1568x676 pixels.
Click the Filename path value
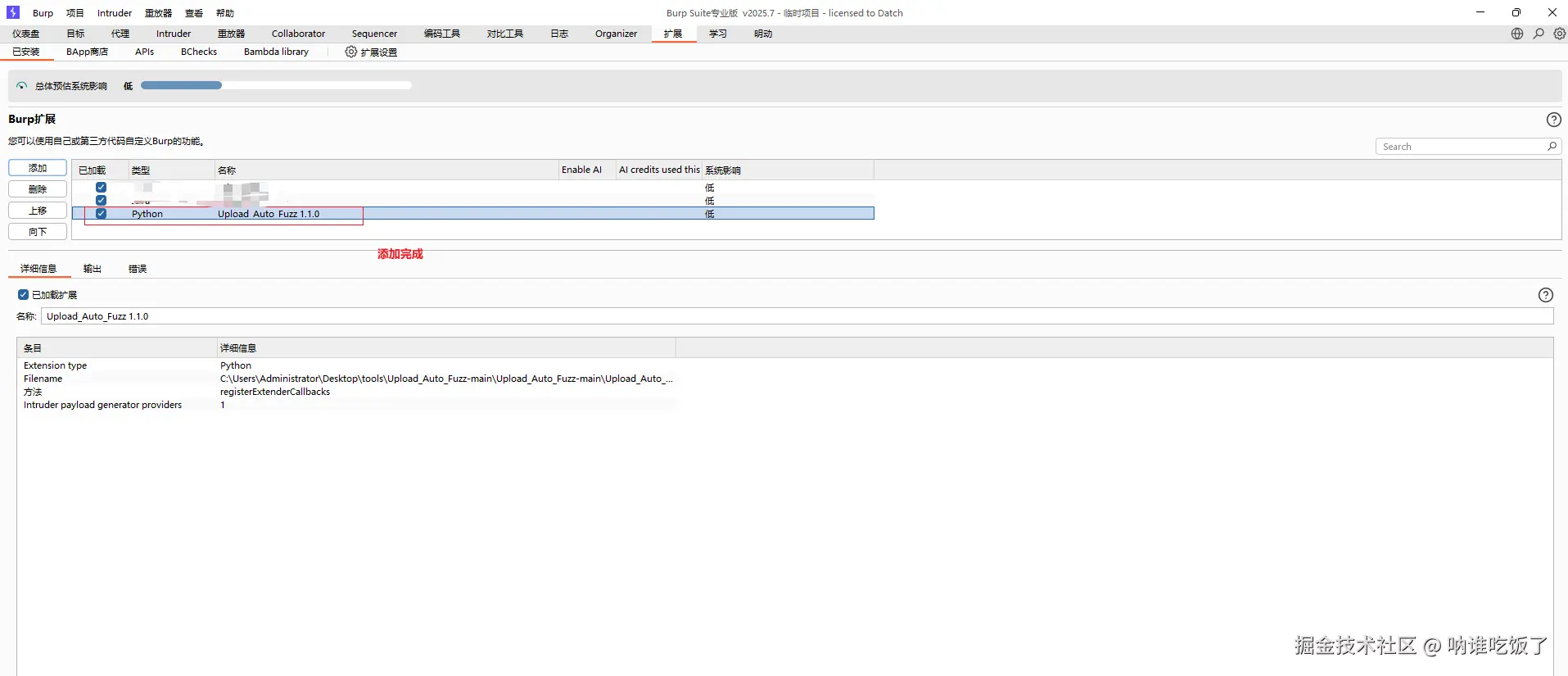tap(446, 379)
